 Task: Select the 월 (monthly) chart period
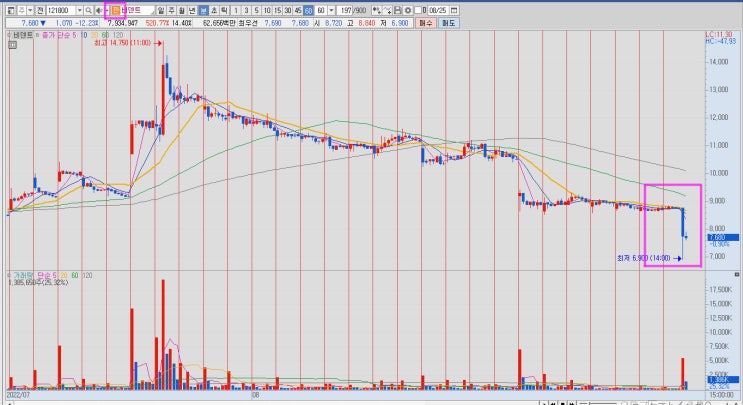tap(181, 10)
